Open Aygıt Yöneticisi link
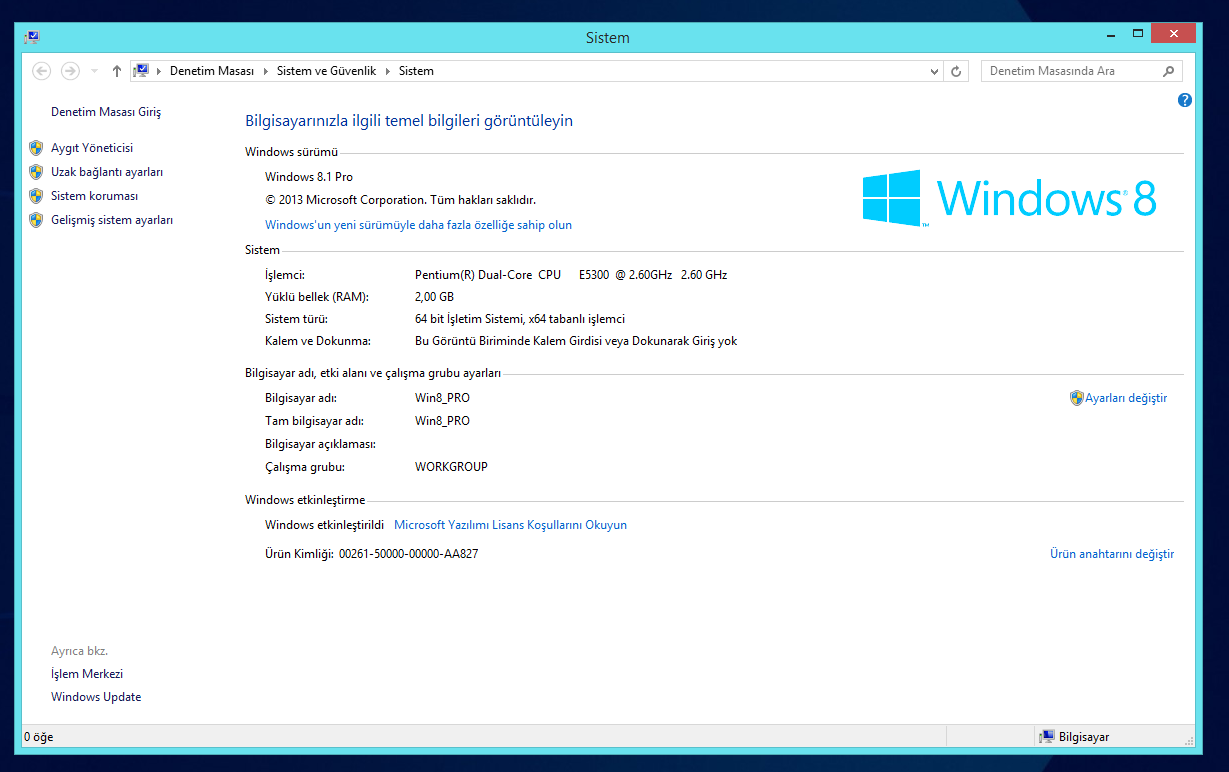The width and height of the screenshot is (1229, 772). [92, 148]
